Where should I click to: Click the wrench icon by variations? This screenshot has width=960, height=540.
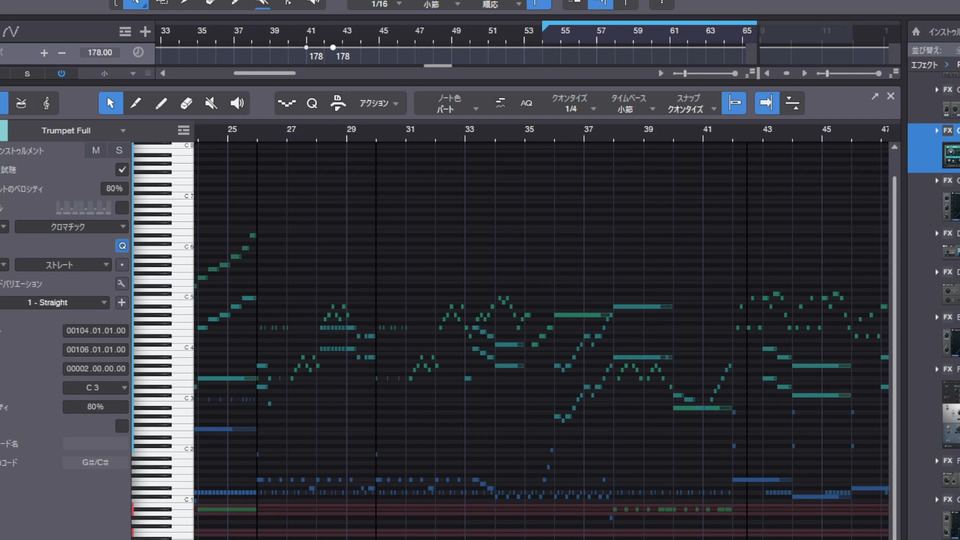(121, 283)
